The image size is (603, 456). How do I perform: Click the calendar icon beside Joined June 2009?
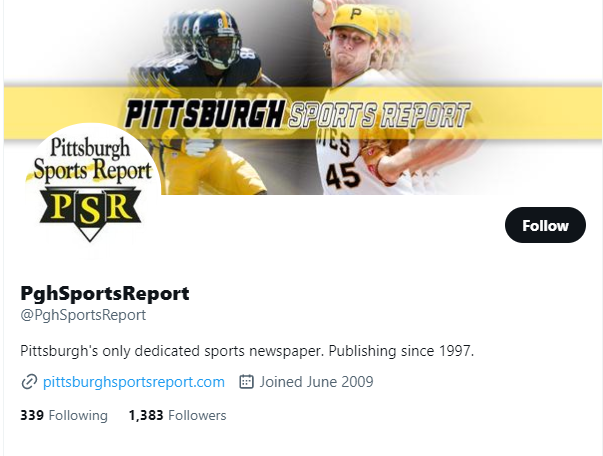click(x=247, y=382)
